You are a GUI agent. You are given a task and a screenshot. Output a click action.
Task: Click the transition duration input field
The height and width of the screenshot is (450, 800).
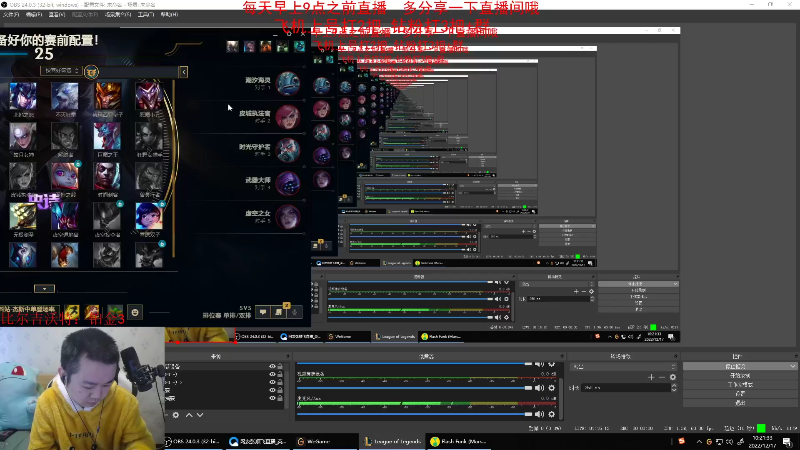point(627,388)
